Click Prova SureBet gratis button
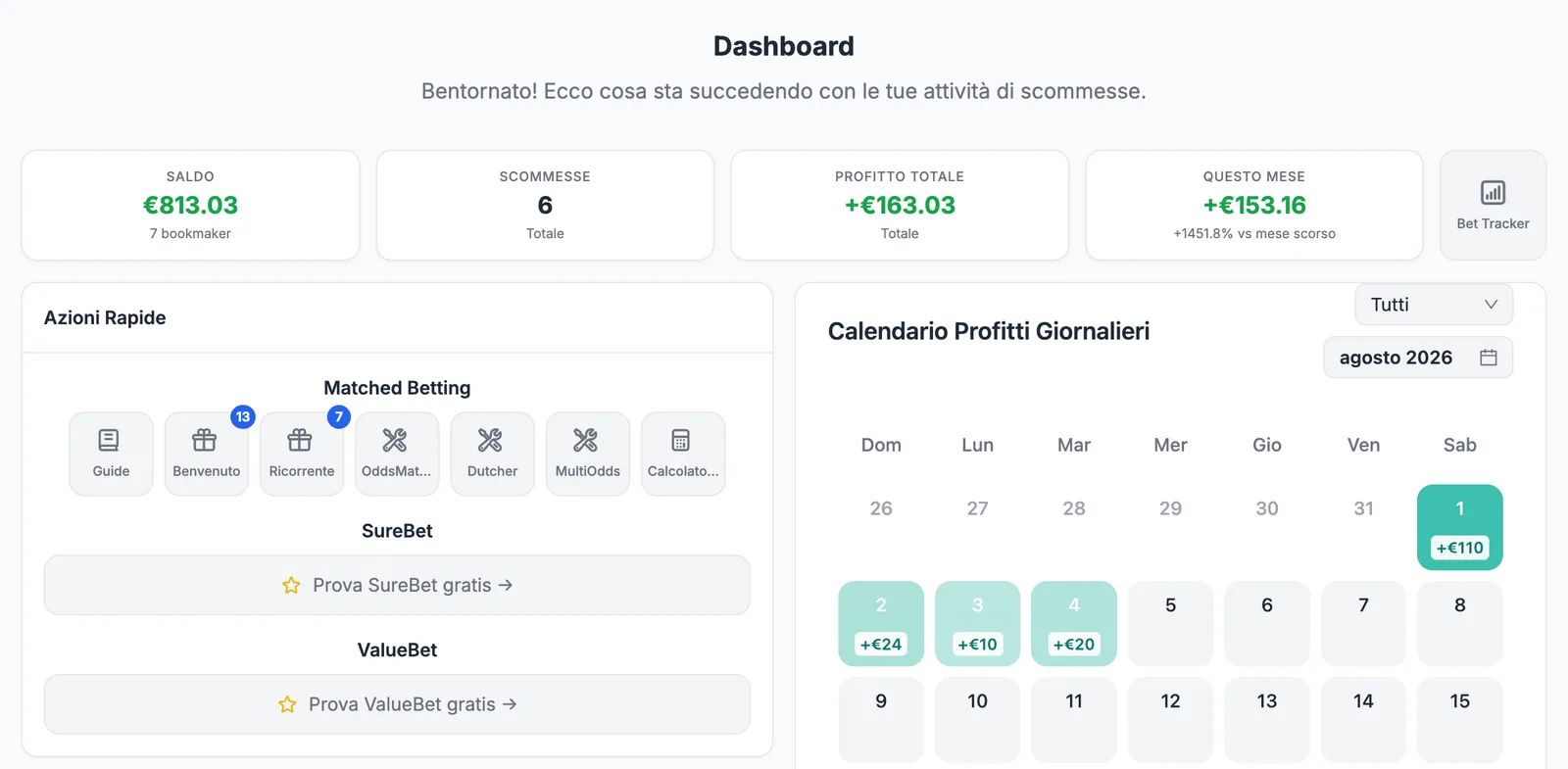 397,586
